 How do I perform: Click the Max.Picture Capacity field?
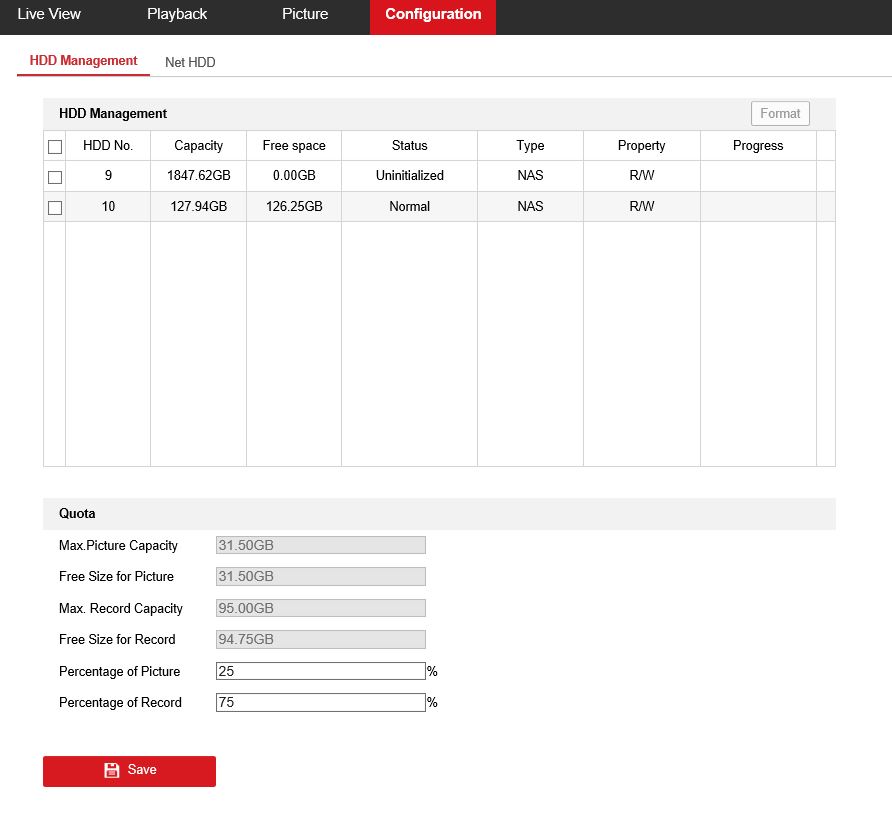pyautogui.click(x=320, y=545)
